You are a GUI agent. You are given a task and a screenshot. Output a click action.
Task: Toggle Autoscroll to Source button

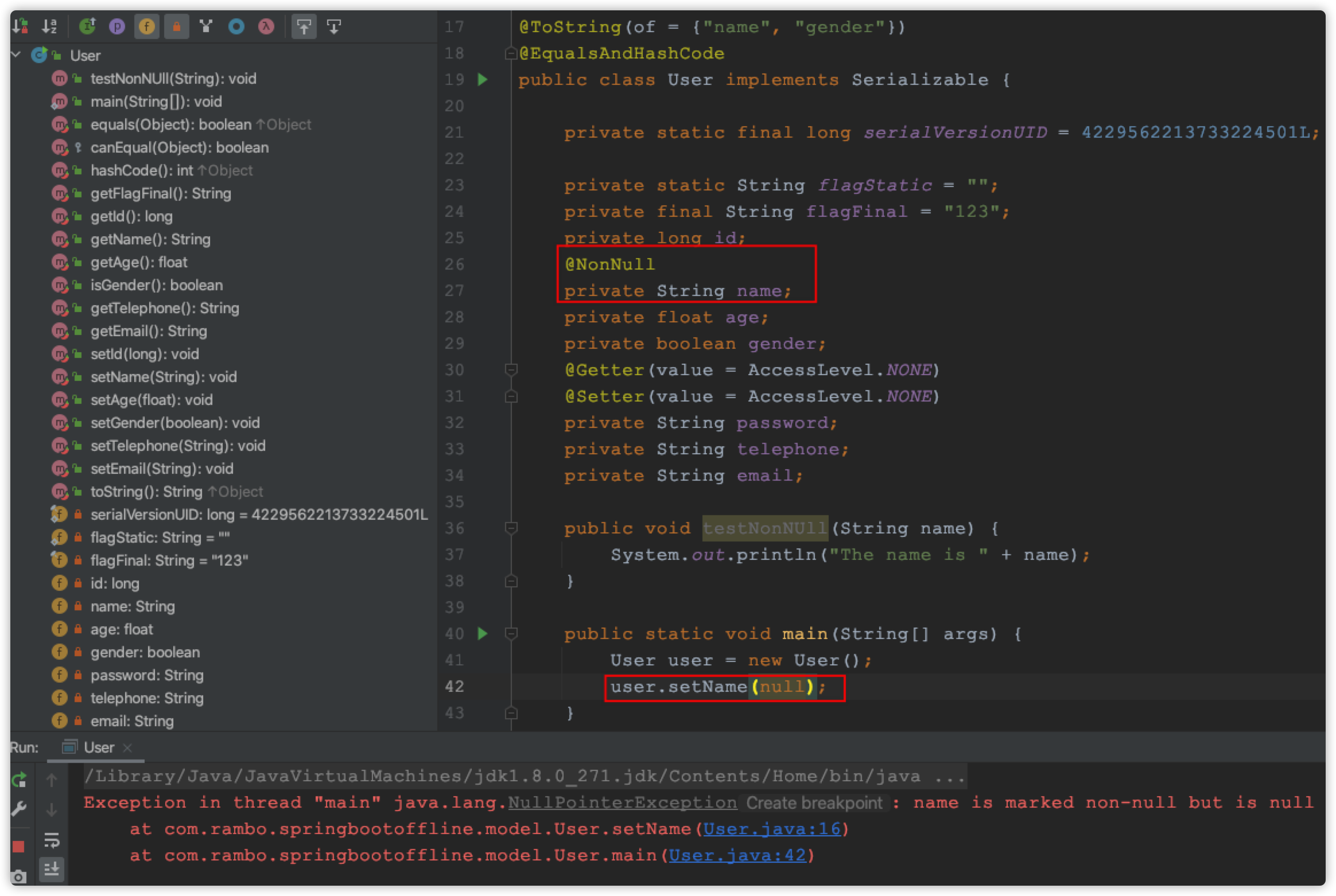point(304,26)
